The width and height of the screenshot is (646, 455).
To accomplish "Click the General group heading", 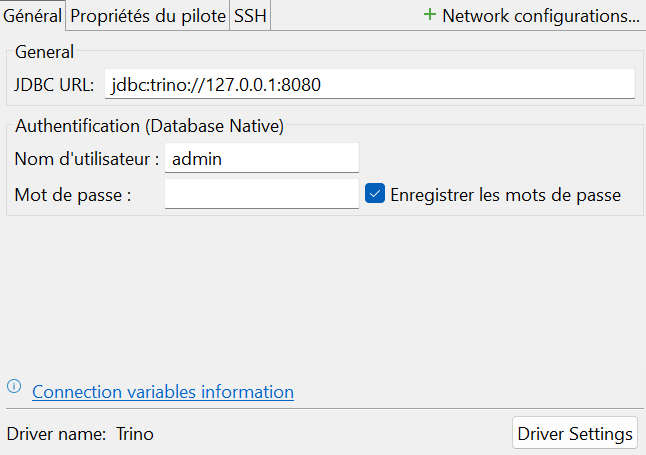I will (44, 53).
